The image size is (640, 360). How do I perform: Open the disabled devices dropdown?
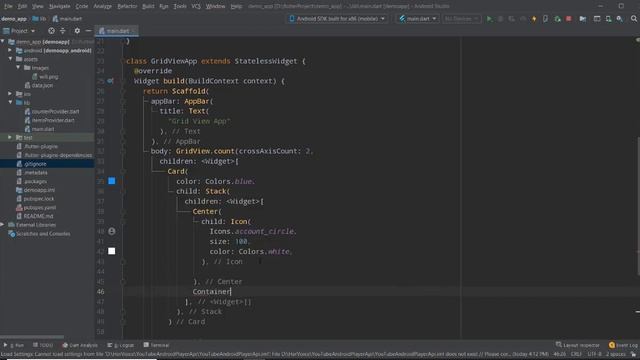pyautogui.click(x=462, y=19)
